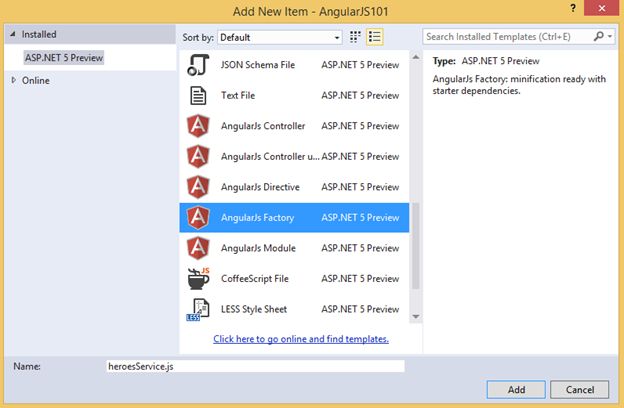Select the Text File document icon
The height and width of the screenshot is (408, 624).
point(198,96)
